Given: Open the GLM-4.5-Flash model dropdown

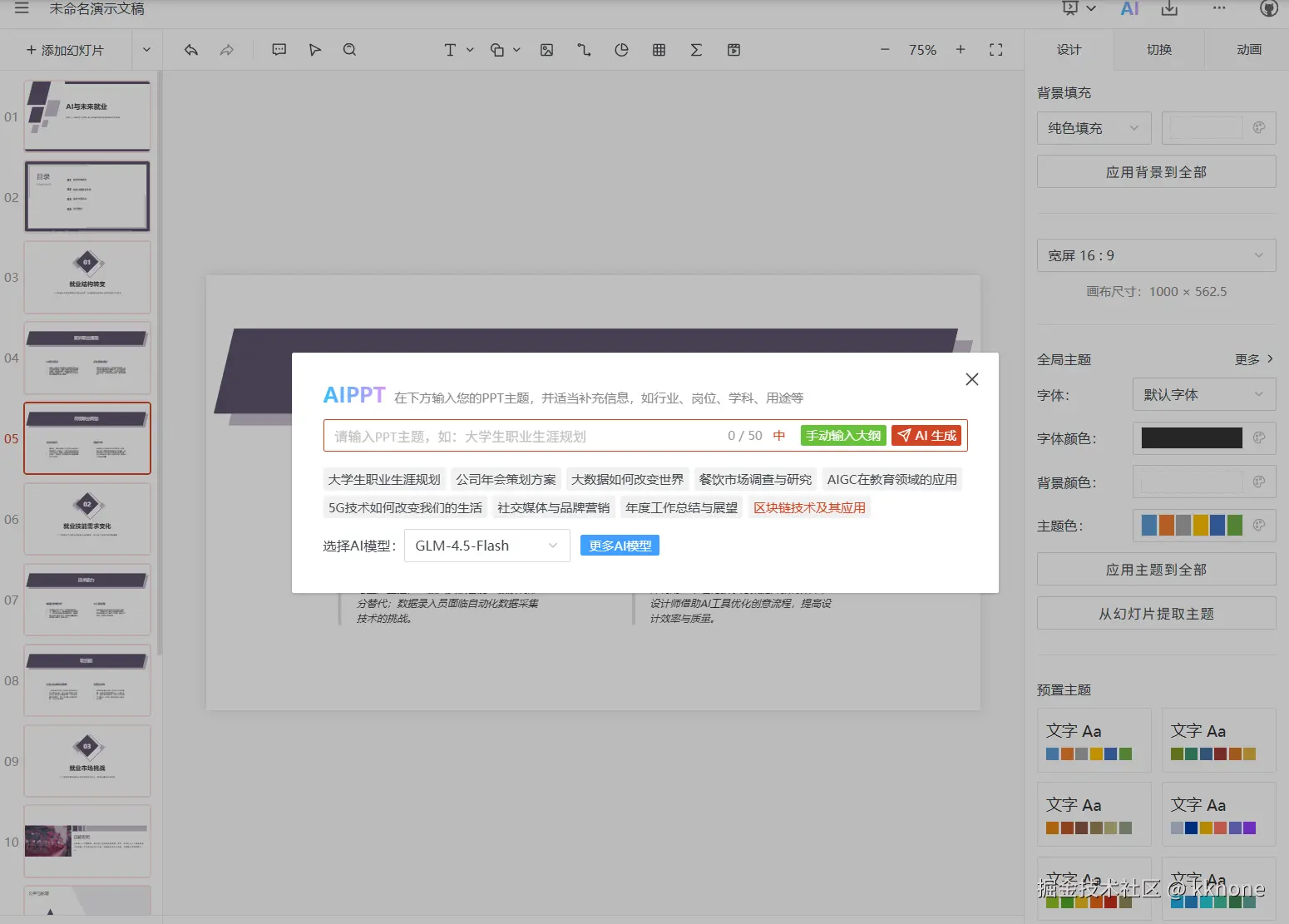Looking at the screenshot, I should click(486, 546).
